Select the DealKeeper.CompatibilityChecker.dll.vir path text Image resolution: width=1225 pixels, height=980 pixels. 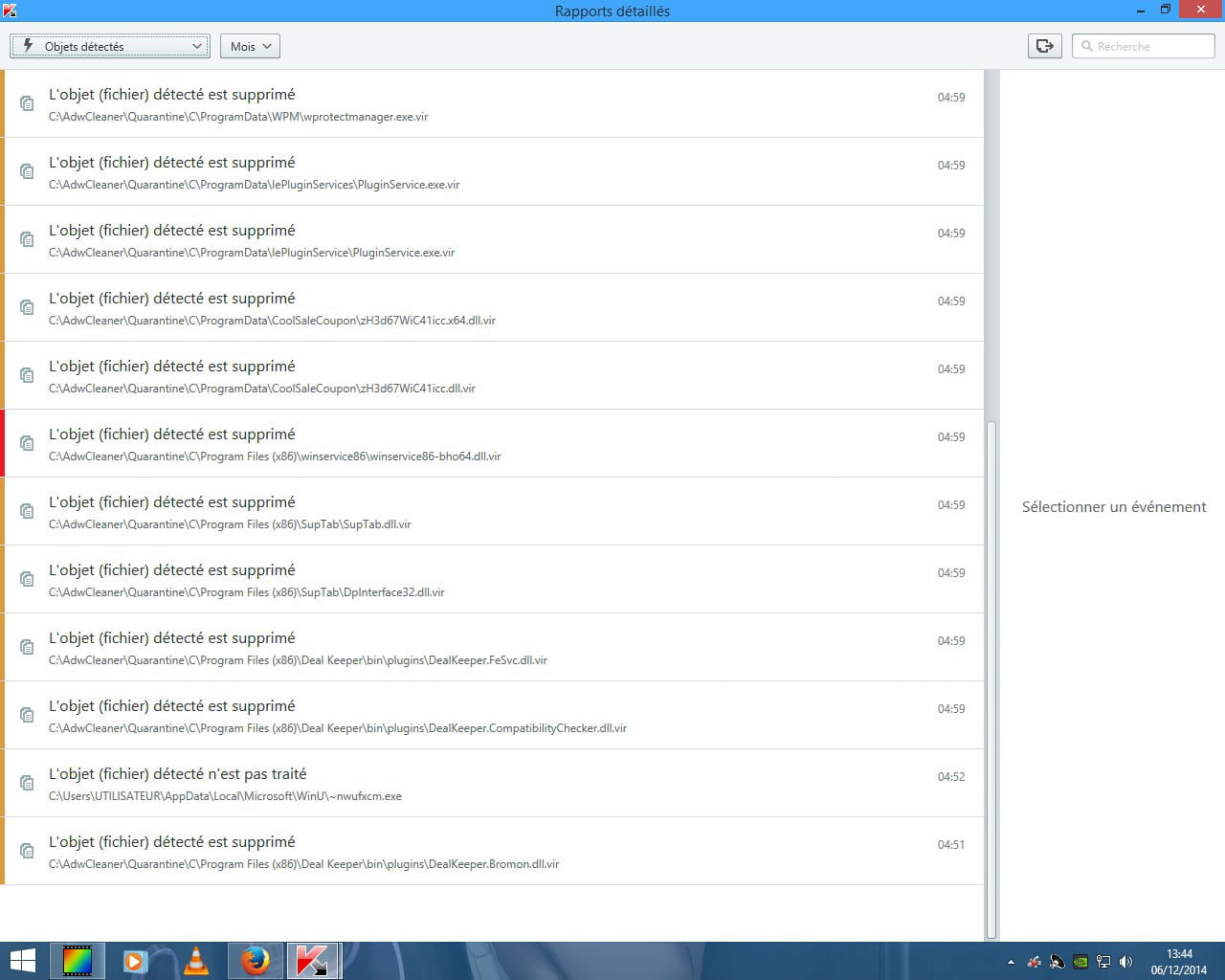click(338, 728)
